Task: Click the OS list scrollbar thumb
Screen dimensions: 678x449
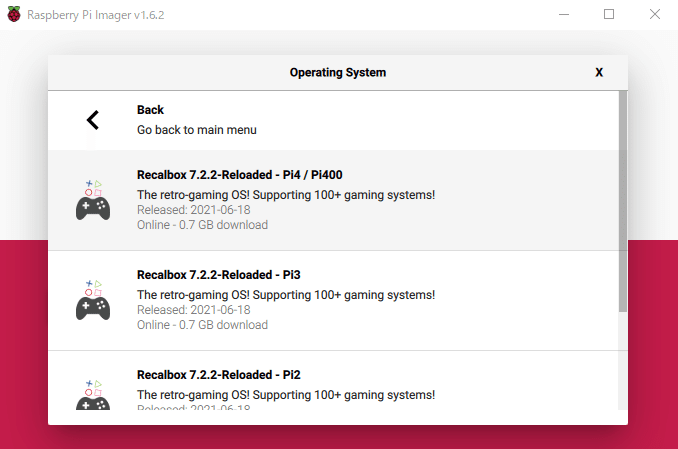Action: pos(623,201)
